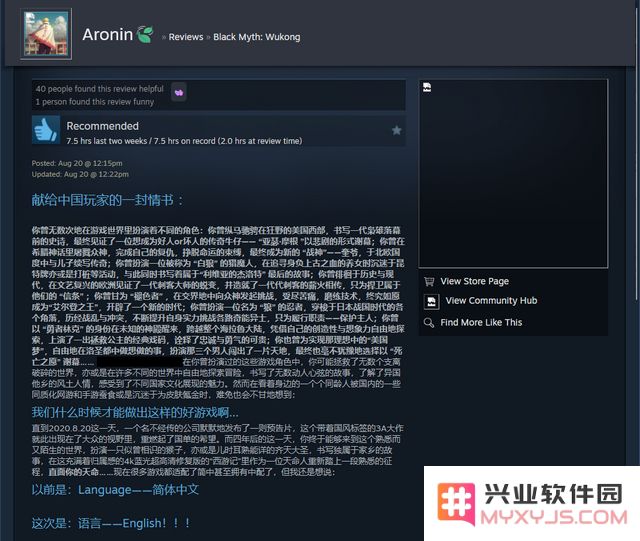The image size is (640, 541).
Task: Click the thumbs-up Recommended icon
Action: tap(46, 130)
